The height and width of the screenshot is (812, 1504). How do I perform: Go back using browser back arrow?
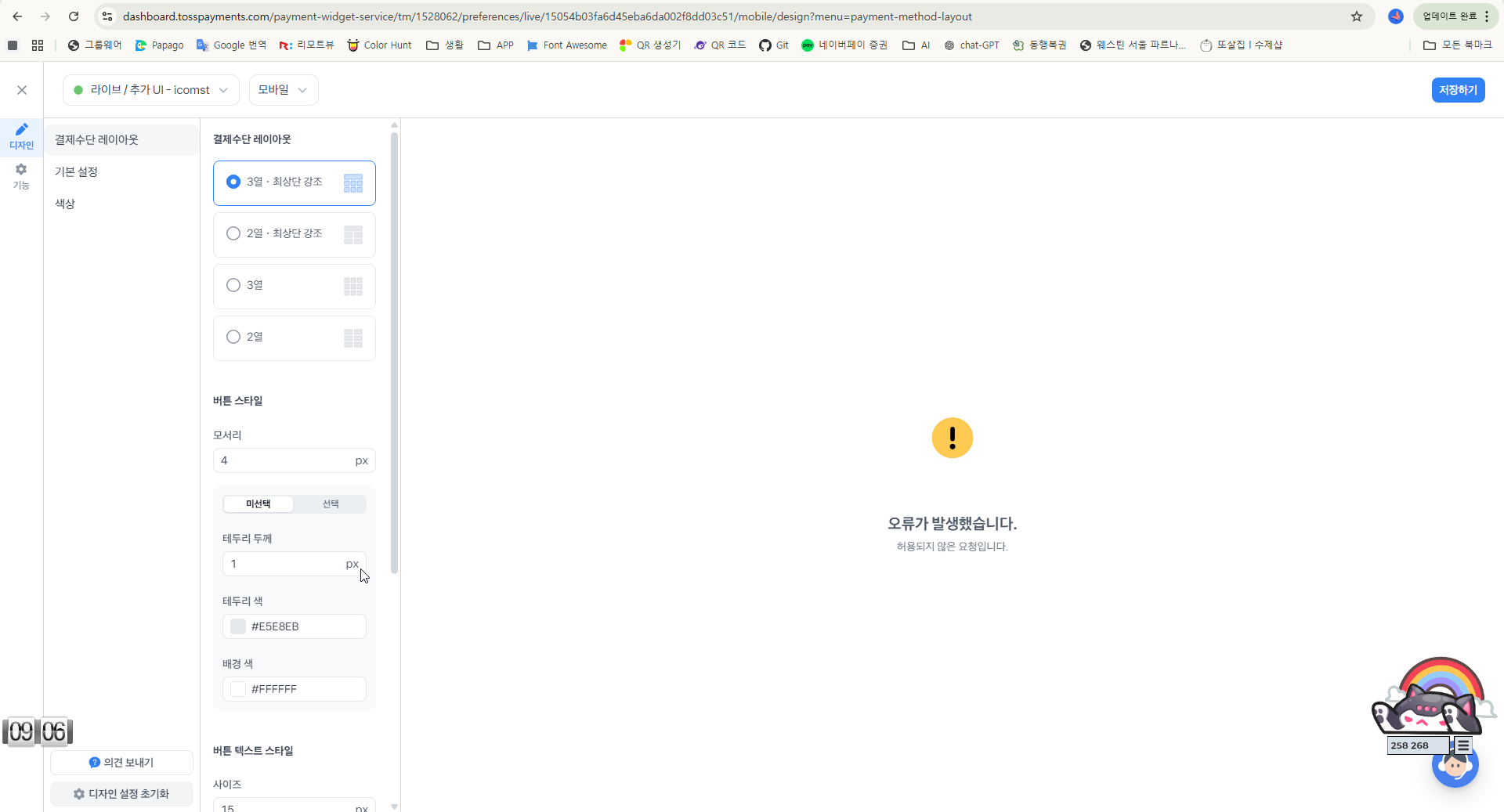click(17, 16)
